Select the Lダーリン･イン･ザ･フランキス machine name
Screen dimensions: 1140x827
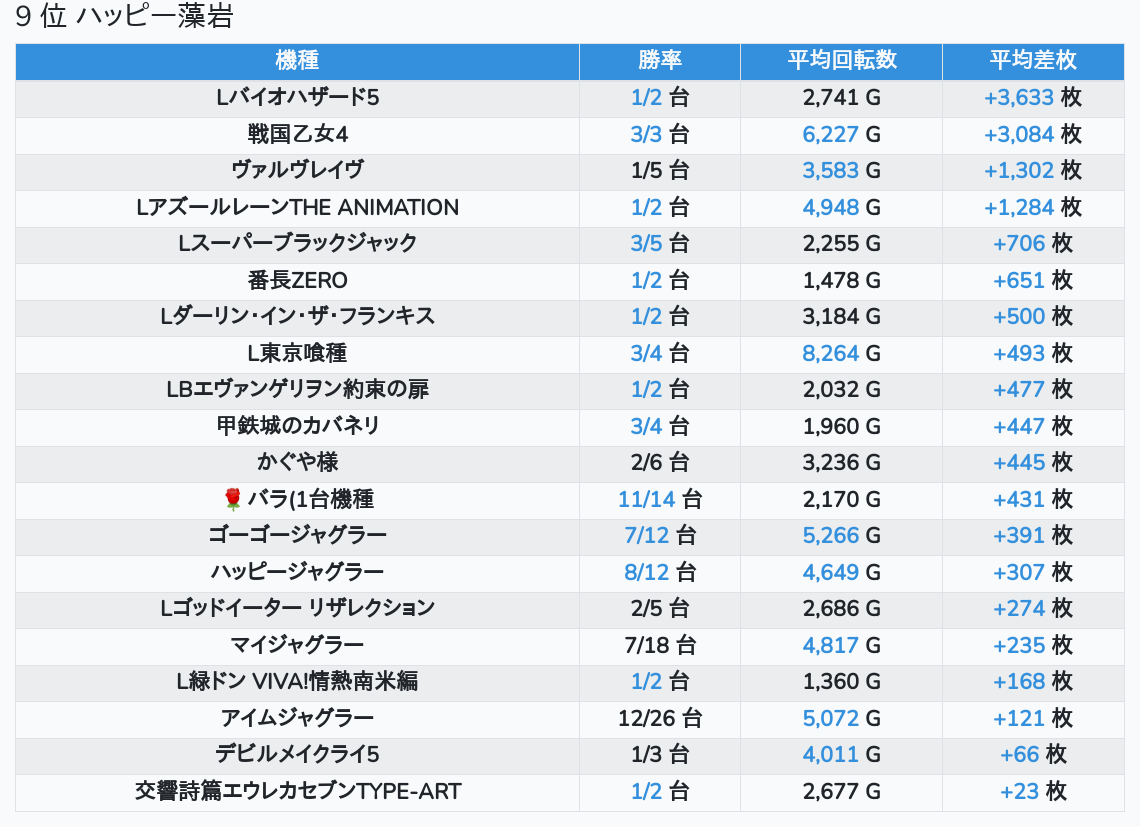coord(297,316)
